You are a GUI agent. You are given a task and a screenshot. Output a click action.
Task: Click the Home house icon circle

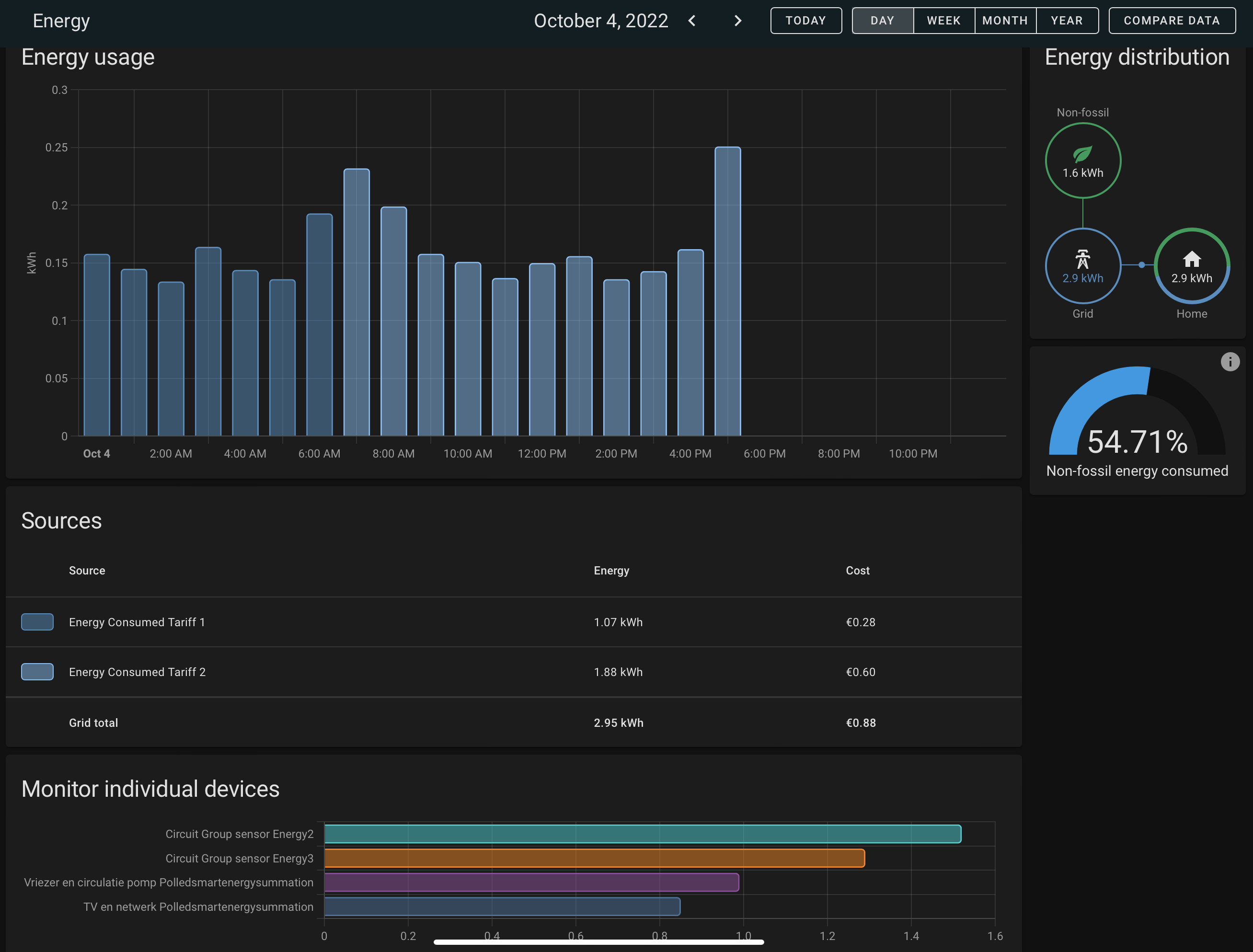point(1191,265)
